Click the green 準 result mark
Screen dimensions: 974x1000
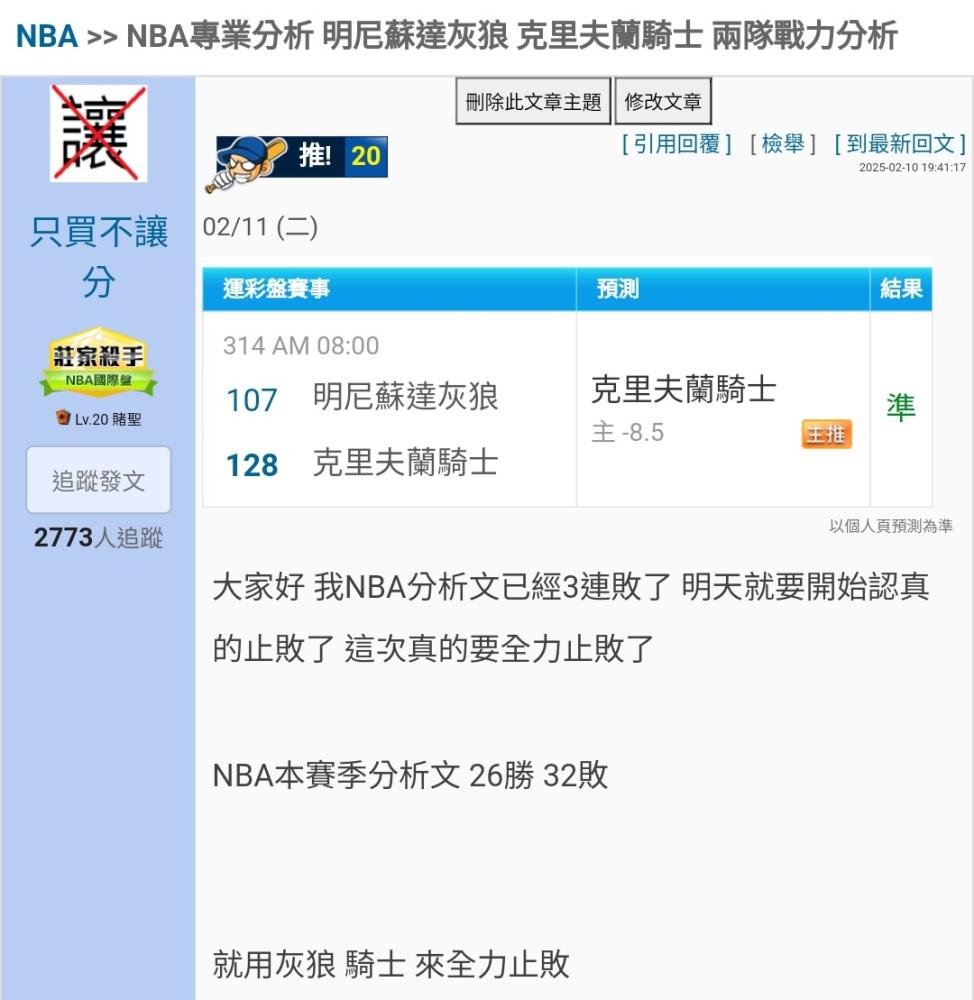[x=901, y=408]
